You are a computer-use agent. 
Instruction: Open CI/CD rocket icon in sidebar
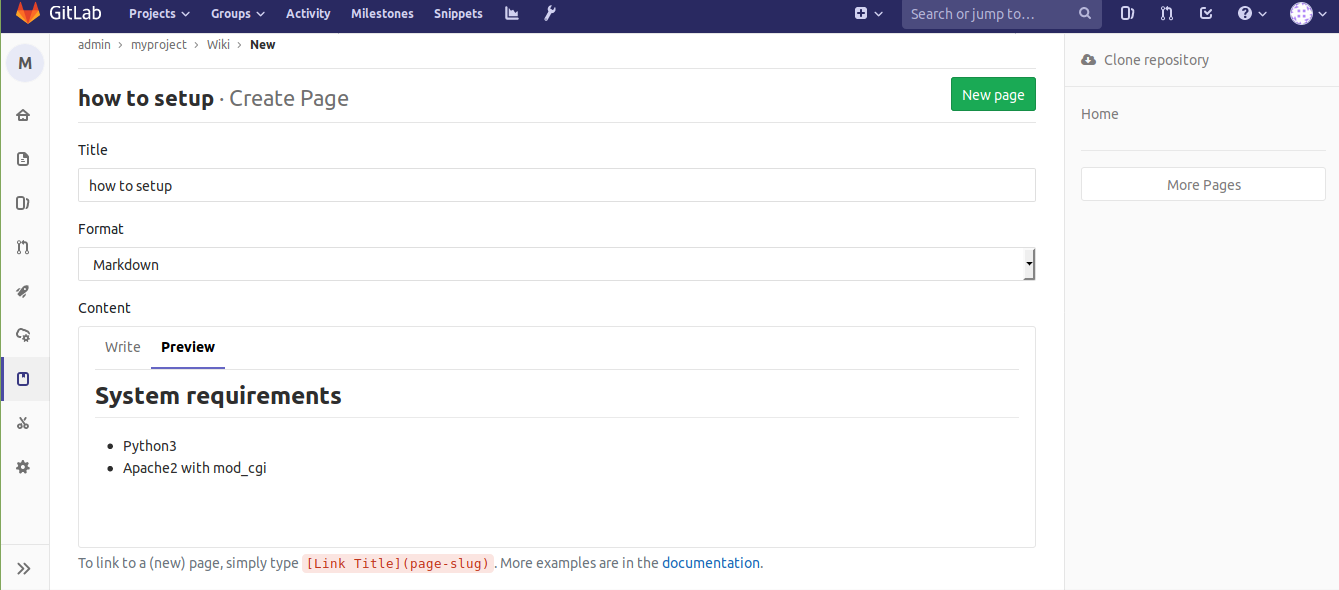[x=24, y=291]
